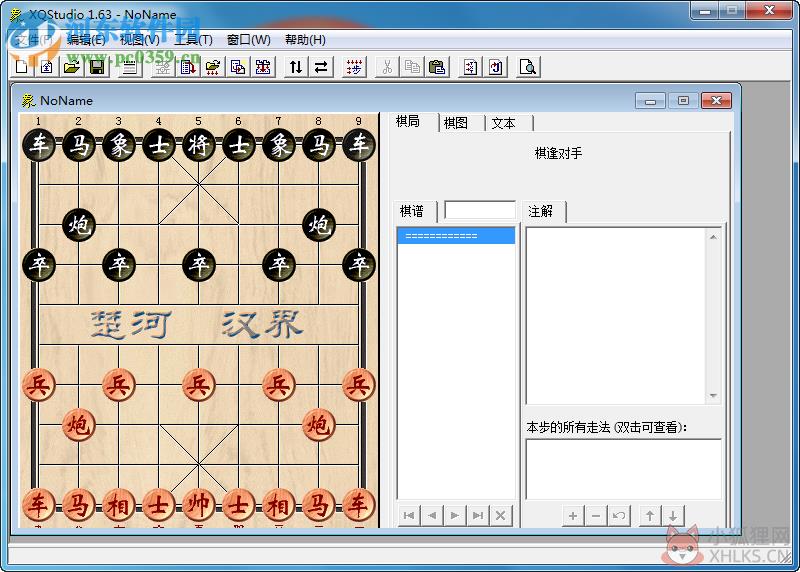
Task: Click the 棋逢对手 title text
Action: (x=558, y=153)
